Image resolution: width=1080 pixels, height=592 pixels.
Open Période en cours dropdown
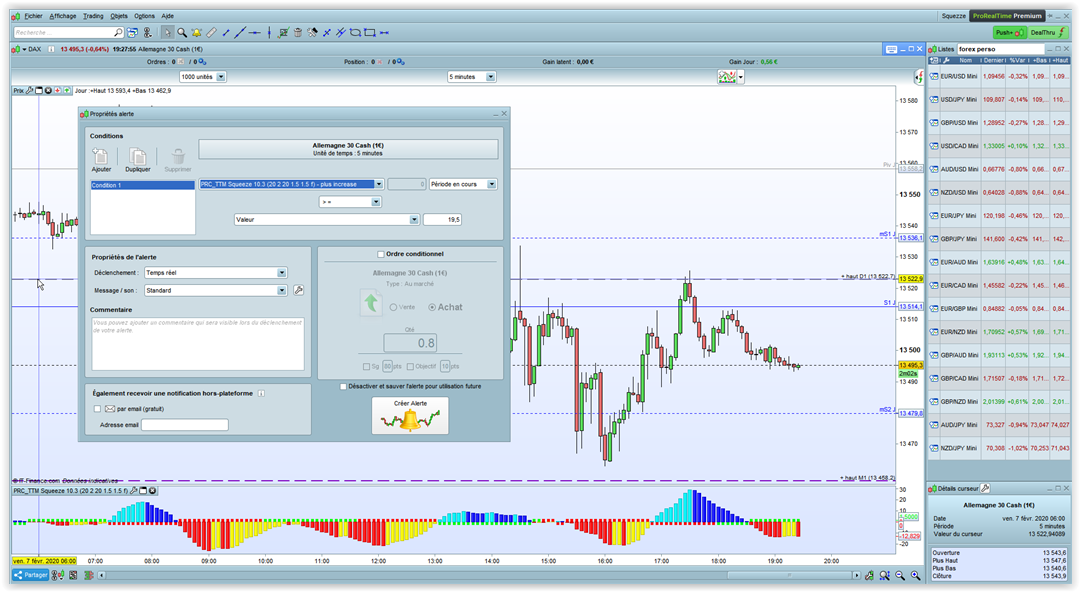[462, 184]
